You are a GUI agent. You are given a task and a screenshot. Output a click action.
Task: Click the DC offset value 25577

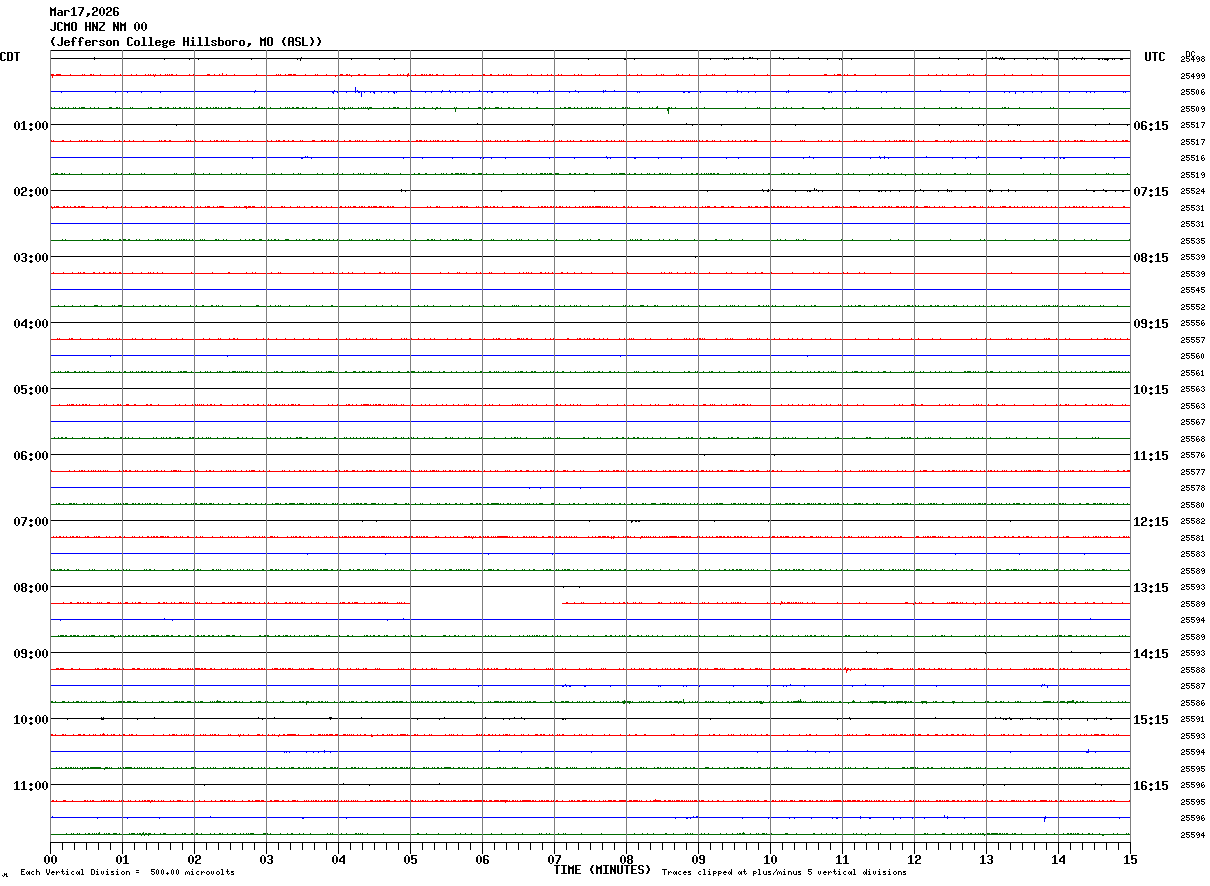pyautogui.click(x=1193, y=472)
